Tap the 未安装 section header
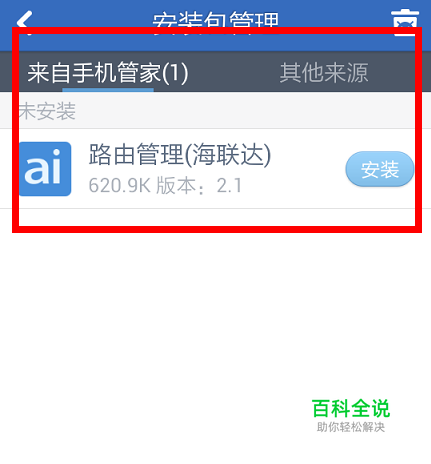 (x=47, y=111)
